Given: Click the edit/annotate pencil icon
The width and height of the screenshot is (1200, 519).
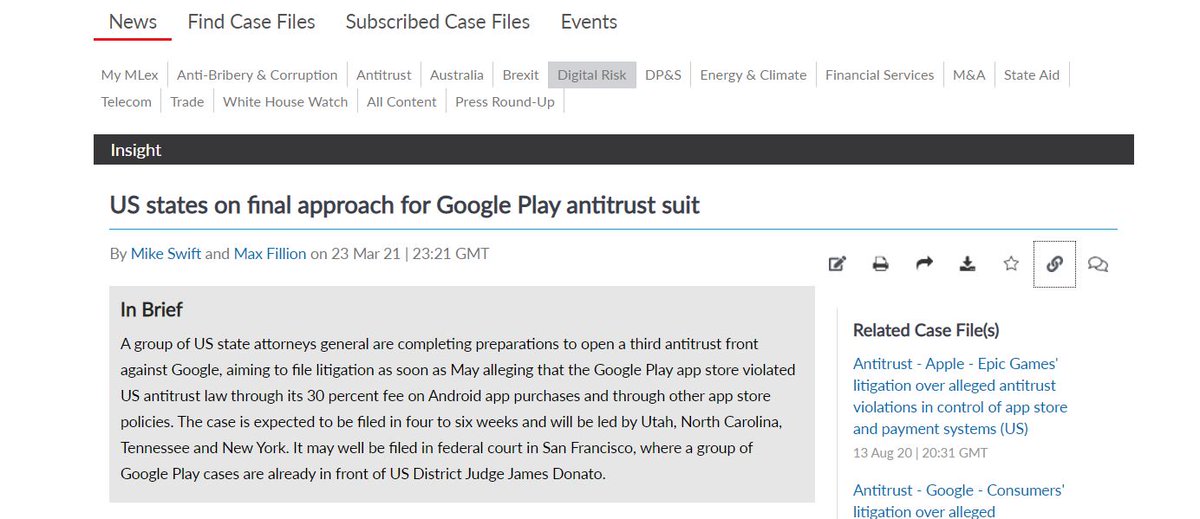Looking at the screenshot, I should tap(837, 264).
